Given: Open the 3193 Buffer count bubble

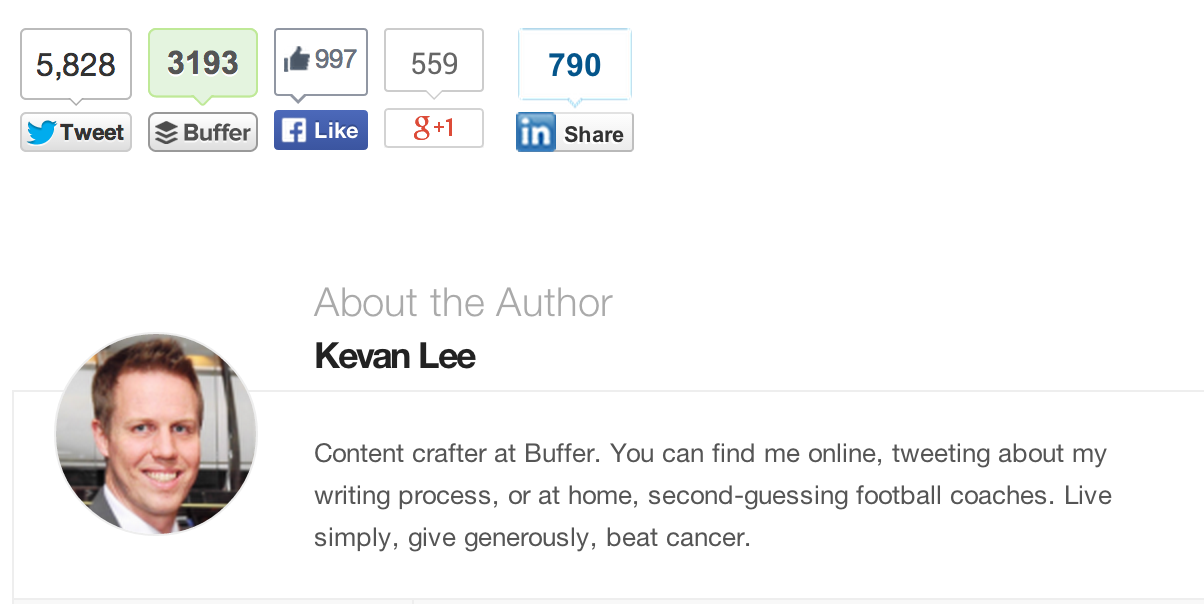Looking at the screenshot, I should click(203, 63).
